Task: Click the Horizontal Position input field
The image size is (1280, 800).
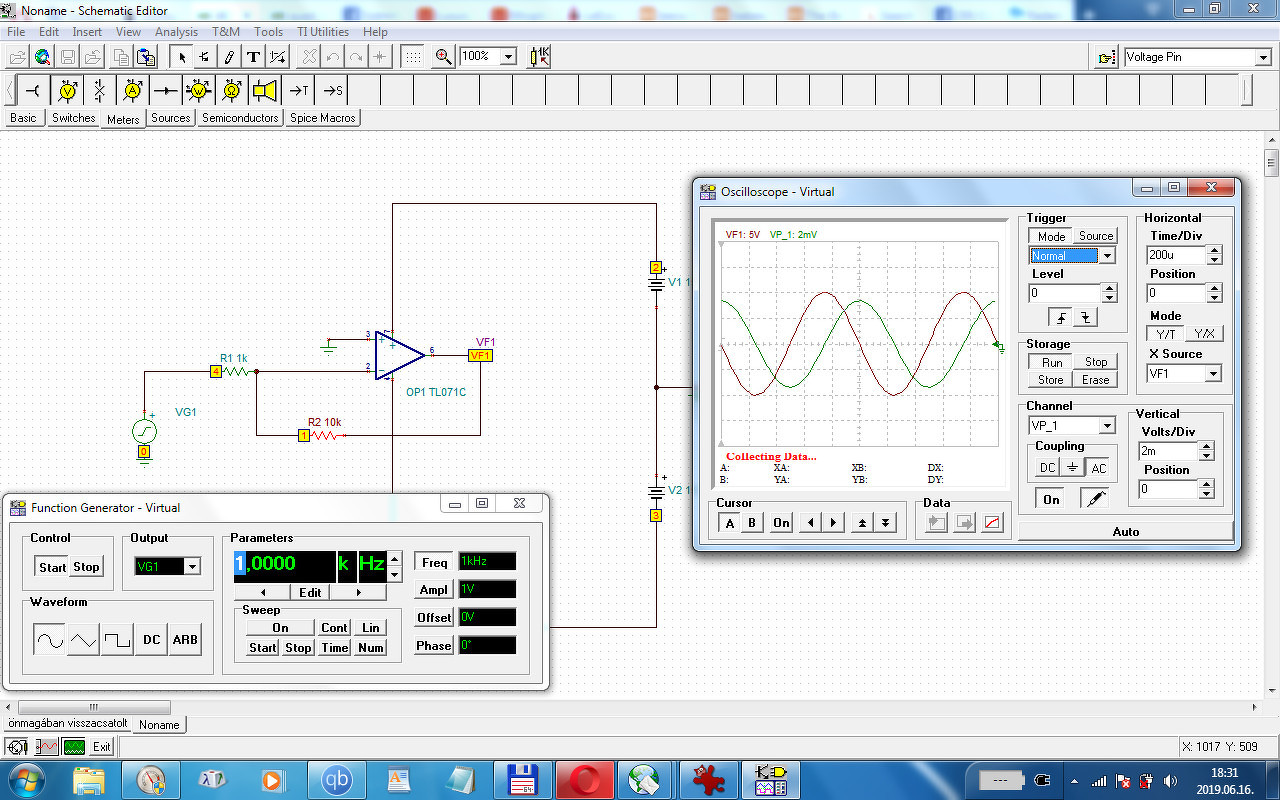Action: (x=1177, y=293)
